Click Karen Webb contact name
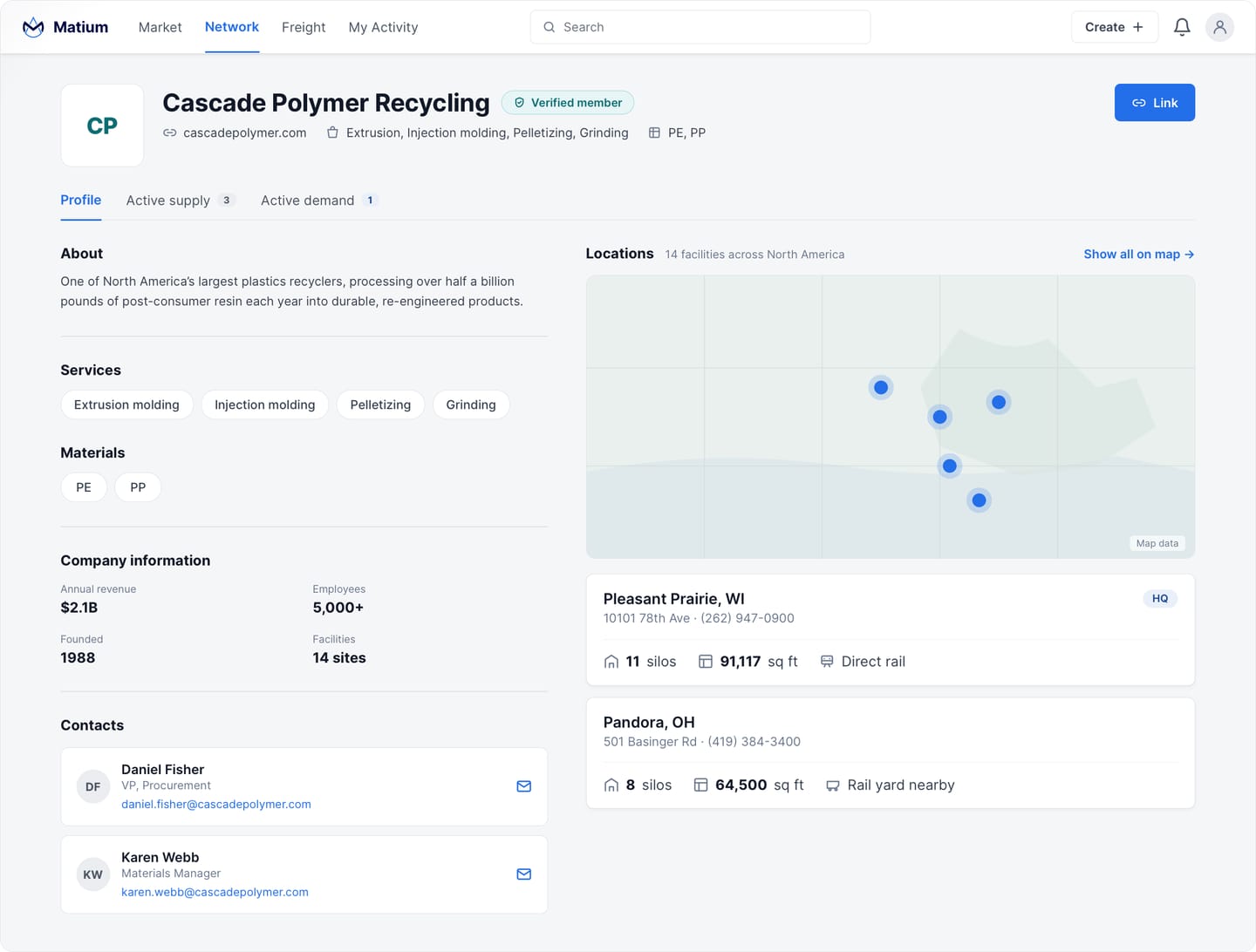The width and height of the screenshot is (1256, 952). pos(160,857)
